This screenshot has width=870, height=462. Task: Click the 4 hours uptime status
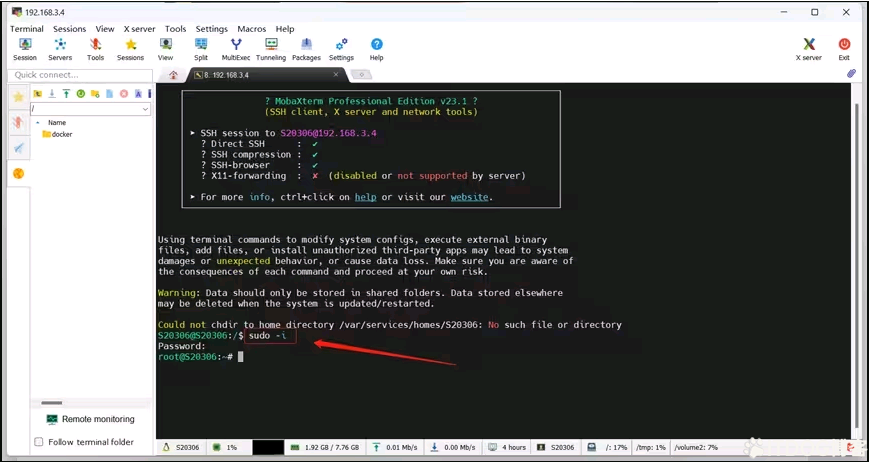(x=507, y=447)
